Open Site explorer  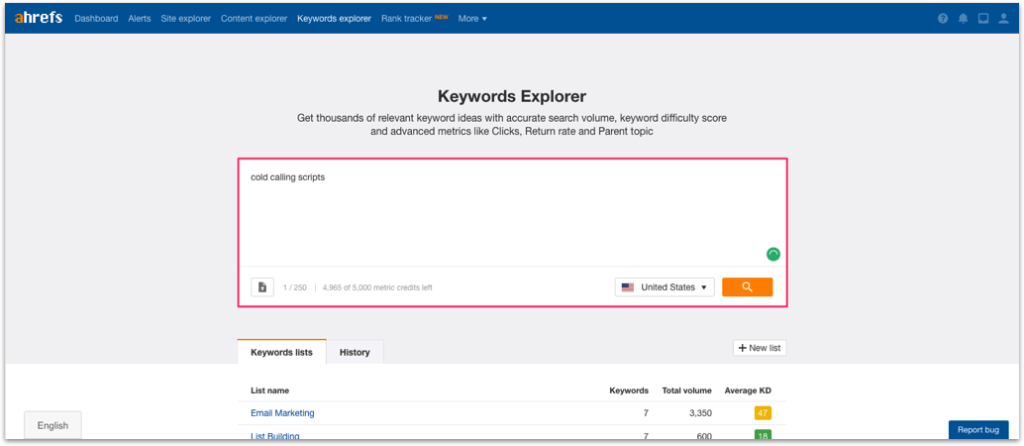[x=185, y=18]
